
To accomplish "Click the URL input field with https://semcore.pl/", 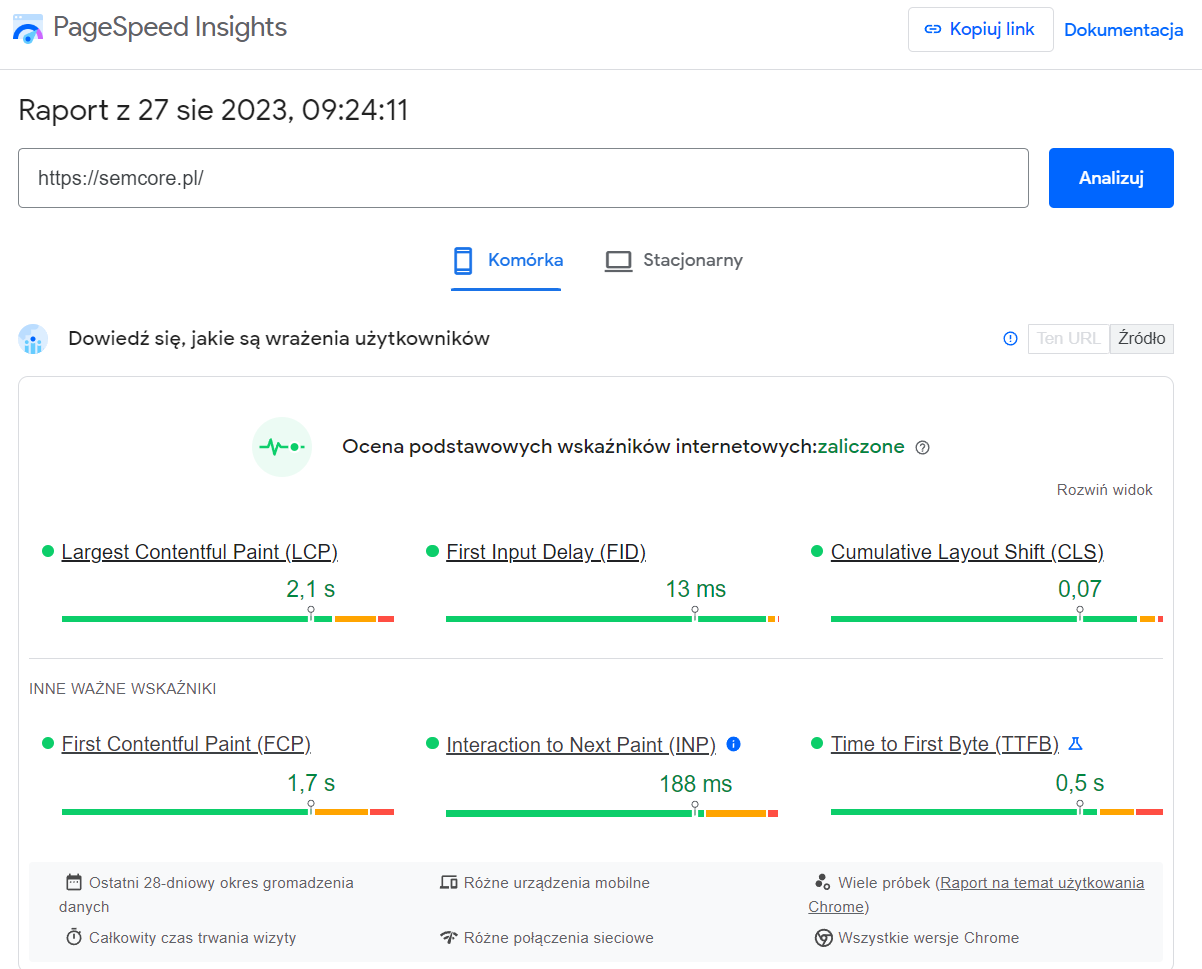I will point(523,178).
